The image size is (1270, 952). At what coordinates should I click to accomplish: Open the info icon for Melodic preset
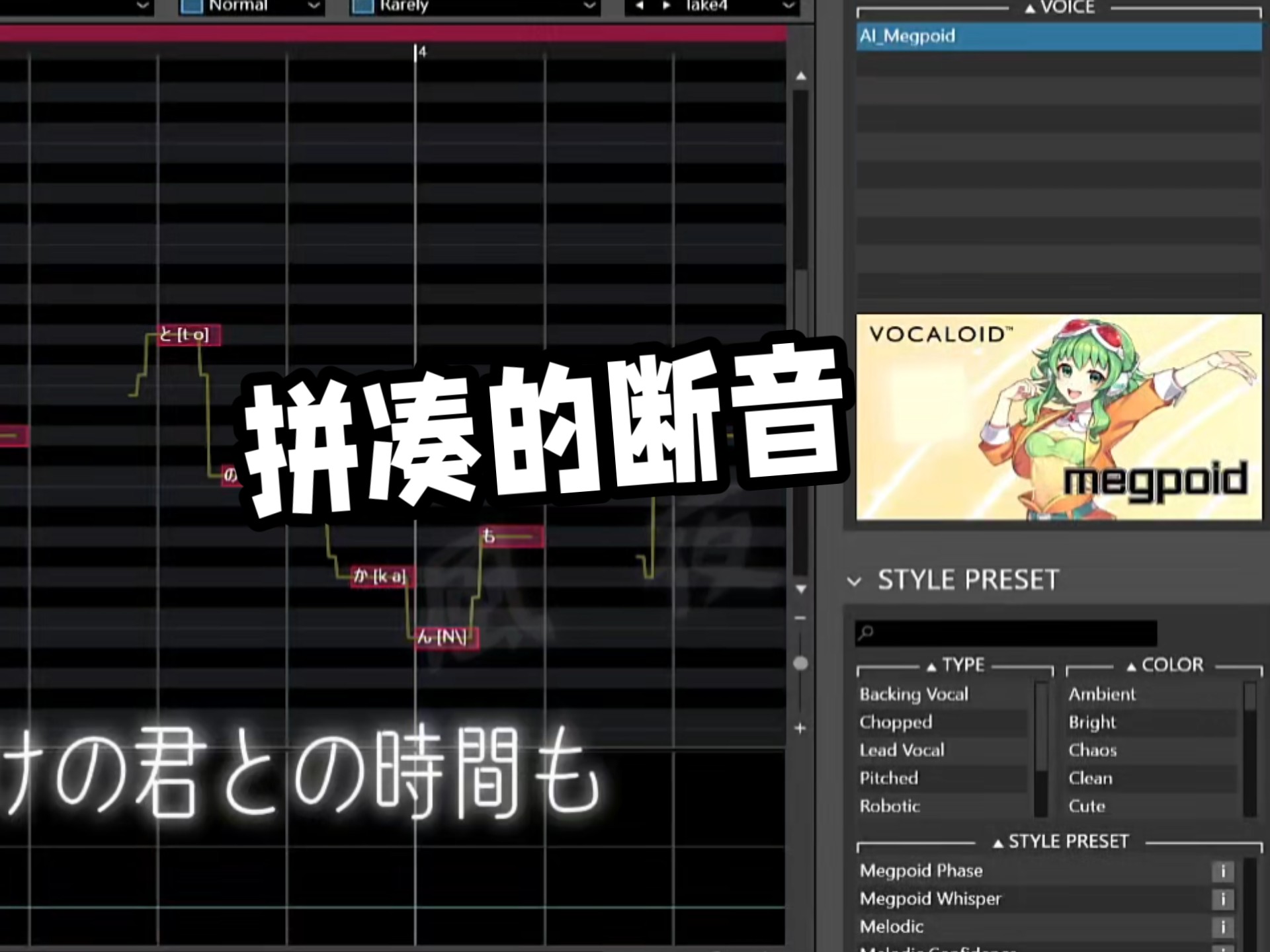pyautogui.click(x=1222, y=927)
